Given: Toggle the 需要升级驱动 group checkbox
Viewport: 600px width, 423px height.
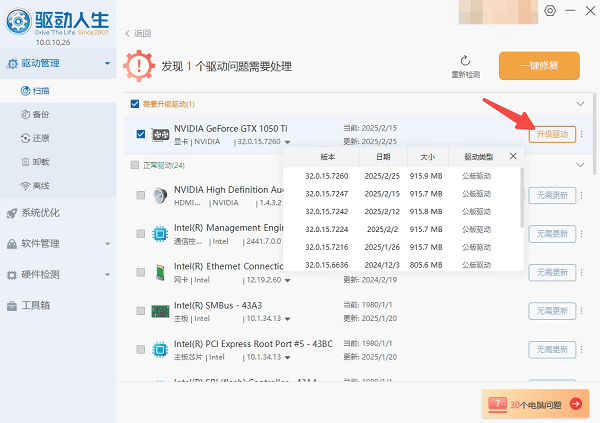Looking at the screenshot, I should (x=135, y=104).
